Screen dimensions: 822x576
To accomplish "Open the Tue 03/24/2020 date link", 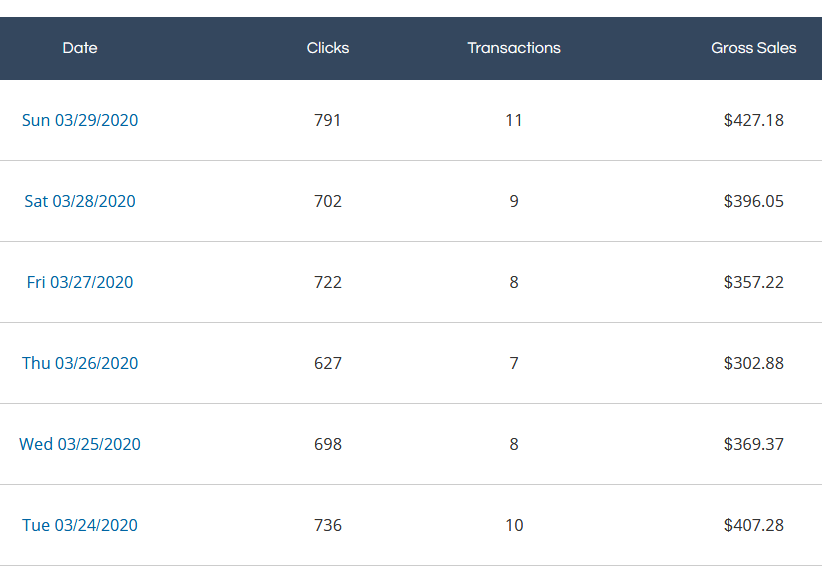I will pos(80,525).
